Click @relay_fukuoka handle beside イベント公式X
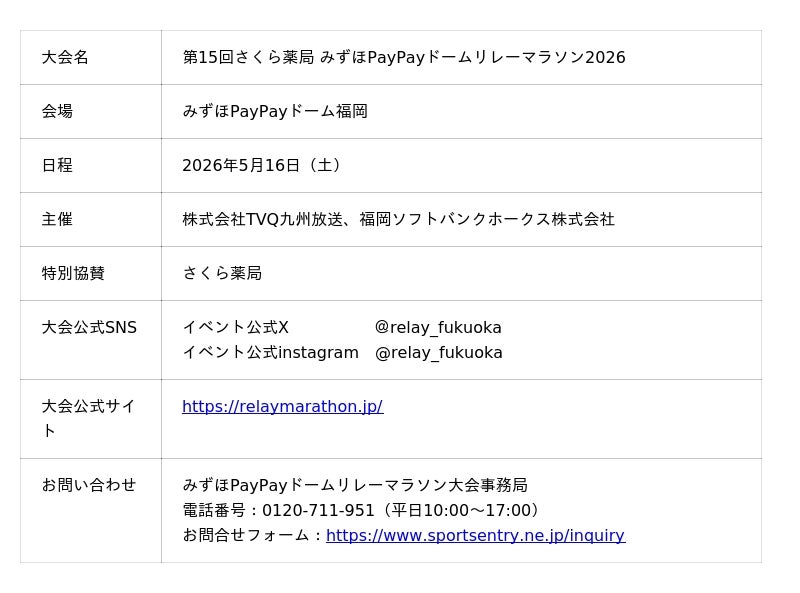Screen dimensions: 800x593 438,327
